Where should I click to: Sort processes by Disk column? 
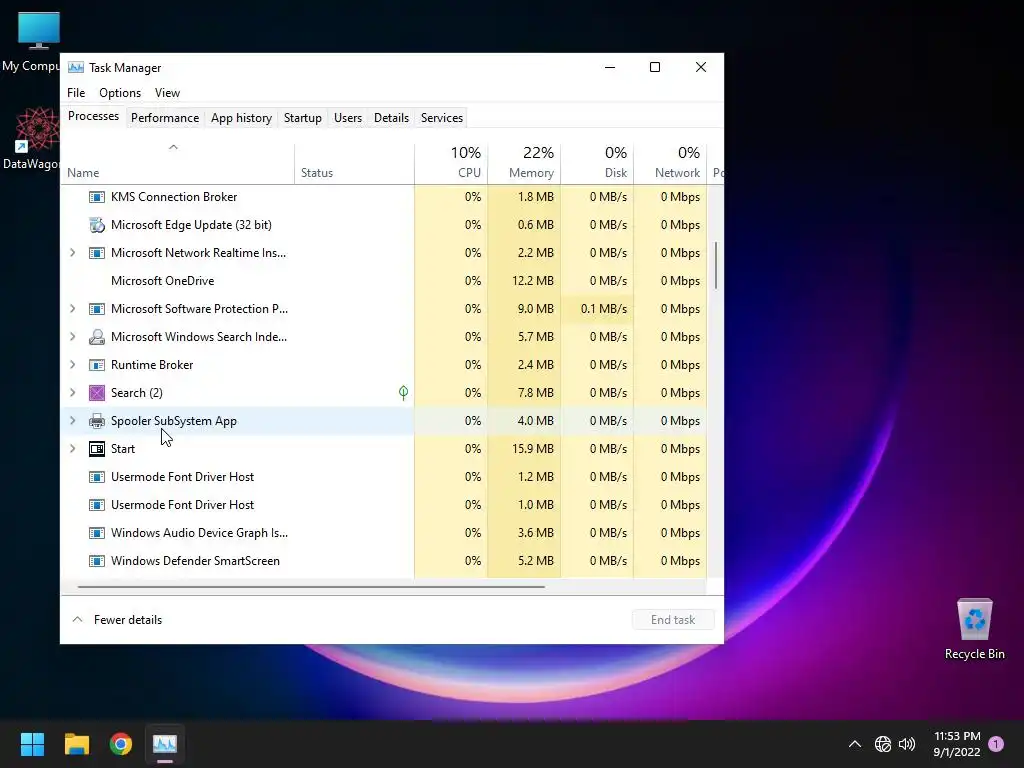598,163
